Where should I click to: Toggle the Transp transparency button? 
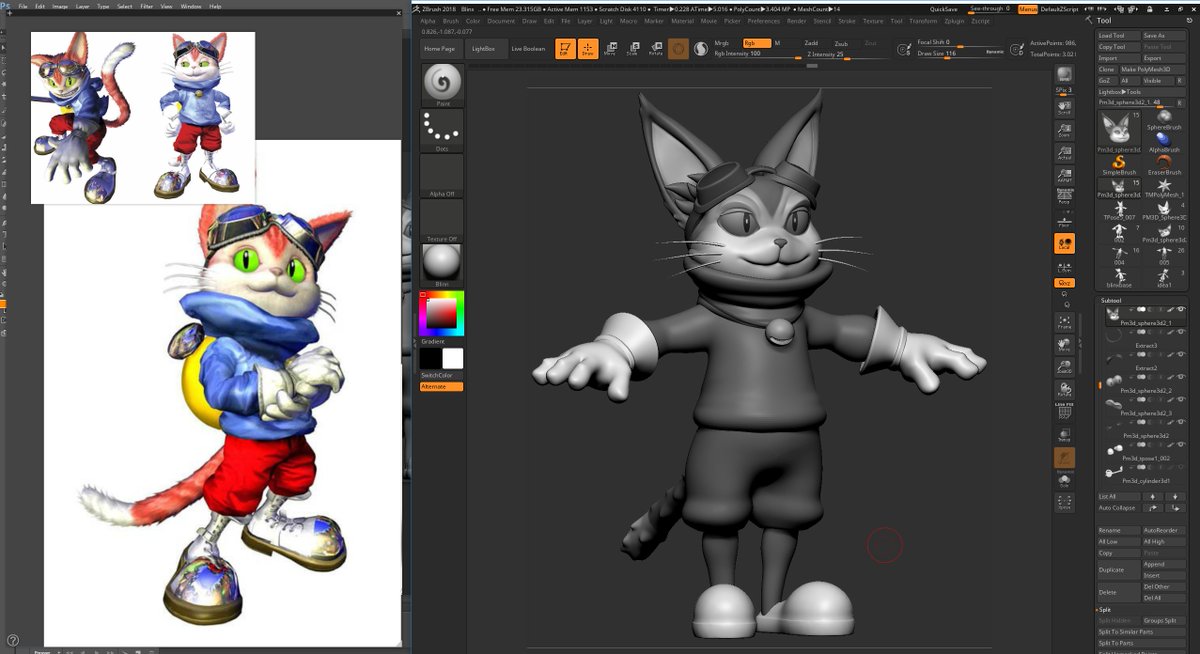(x=1065, y=435)
